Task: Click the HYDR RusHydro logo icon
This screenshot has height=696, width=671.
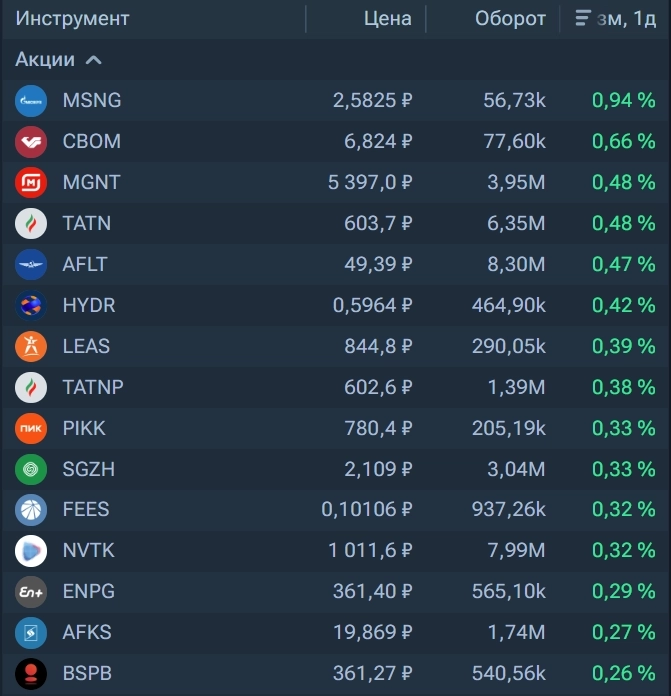Action: point(31,305)
